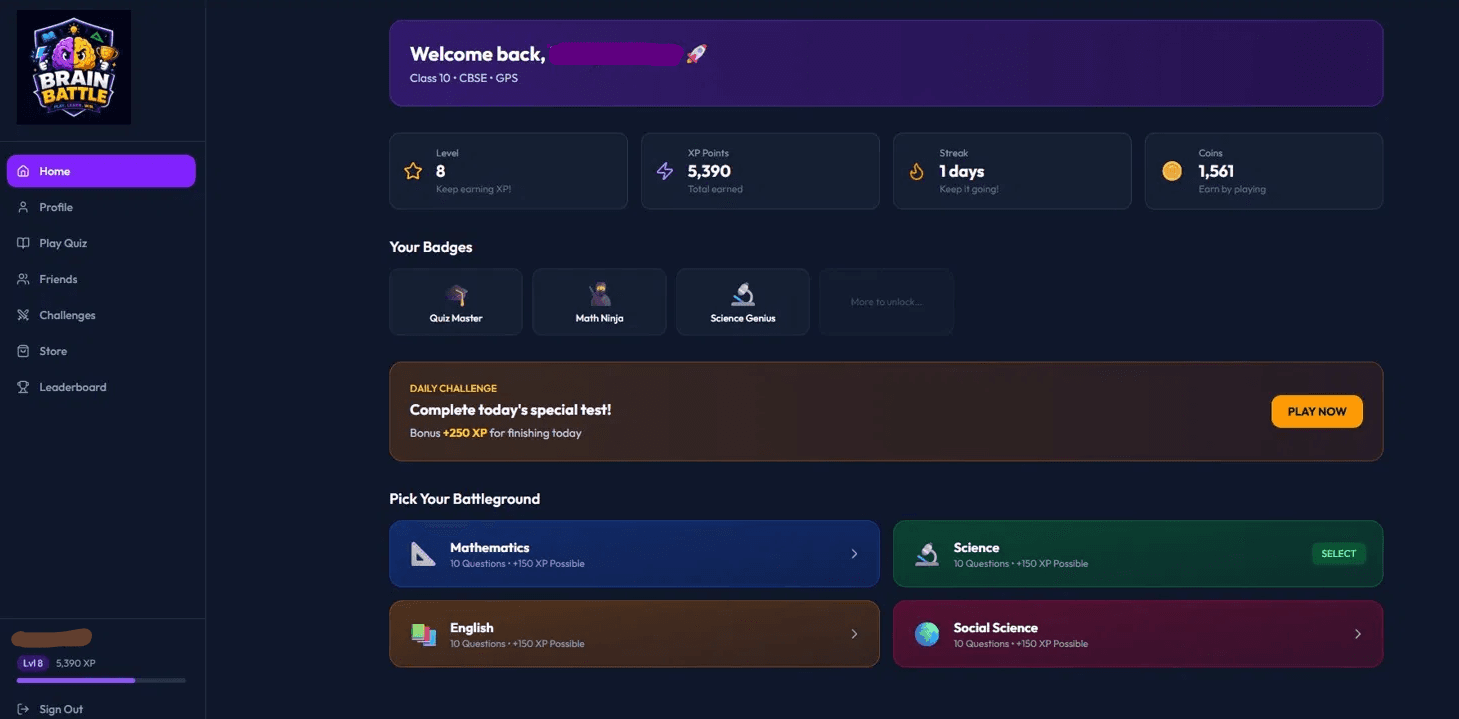Click the Friends people icon

(23, 279)
